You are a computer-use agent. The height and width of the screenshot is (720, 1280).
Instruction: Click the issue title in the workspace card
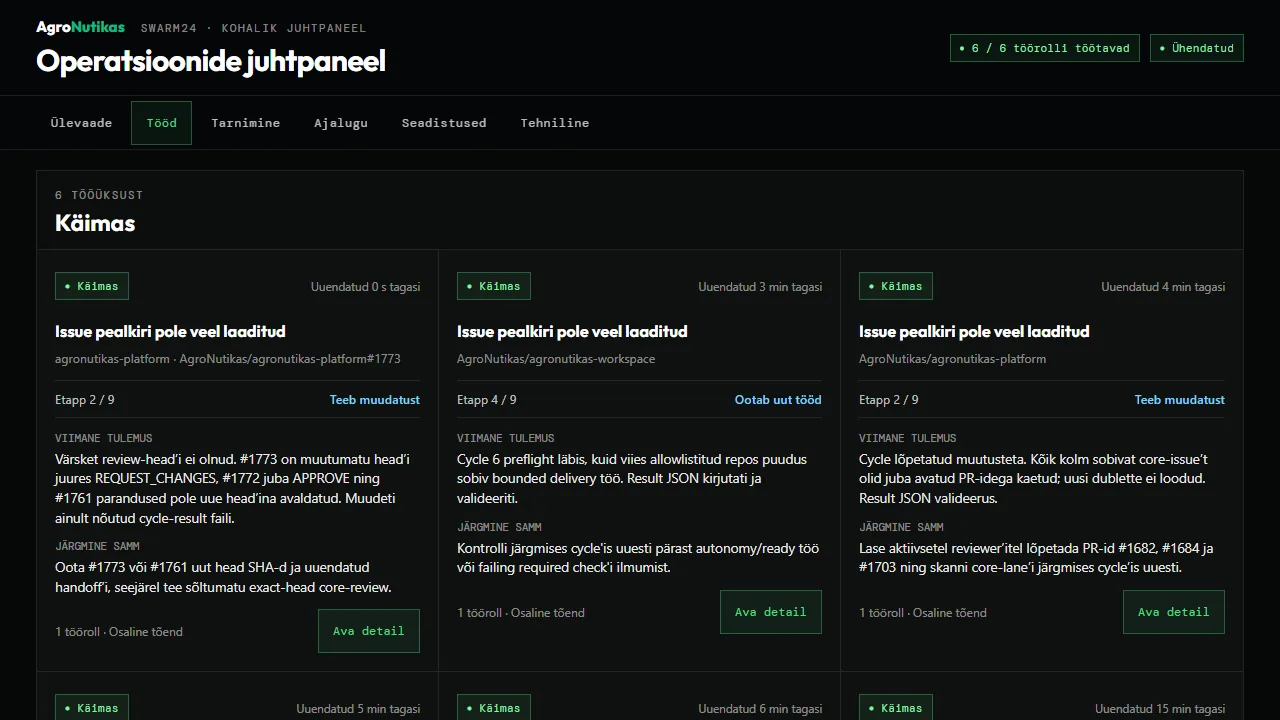pyautogui.click(x=572, y=331)
